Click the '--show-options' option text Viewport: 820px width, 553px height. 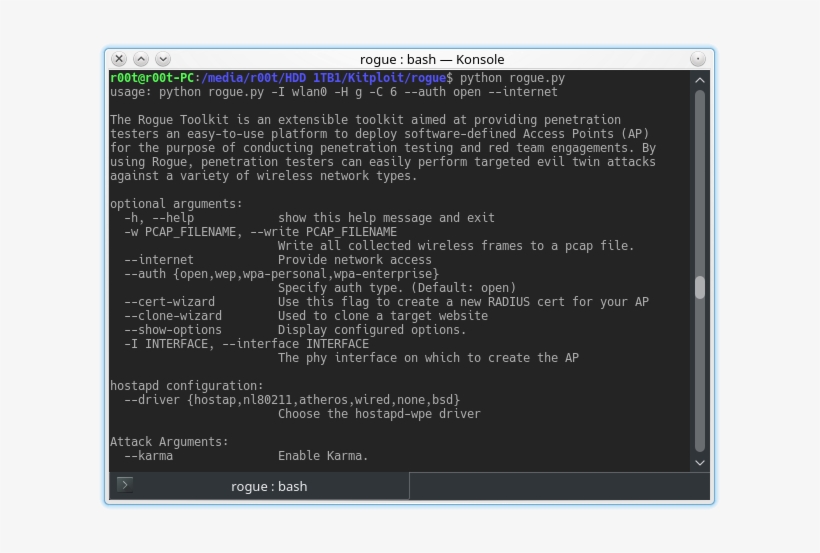[173, 330]
